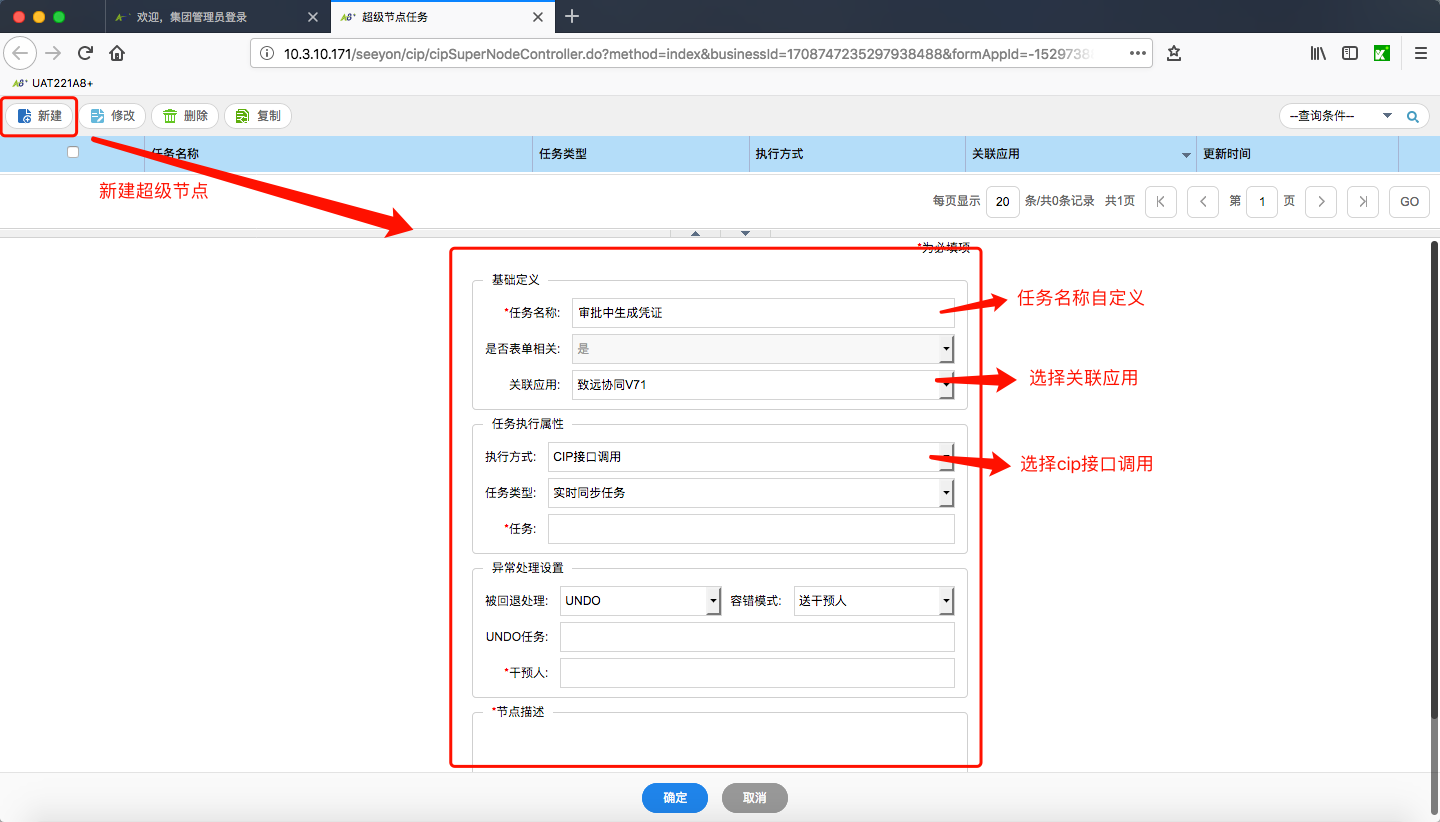Click the page number input box
The height and width of the screenshot is (822, 1440).
pos(1262,201)
